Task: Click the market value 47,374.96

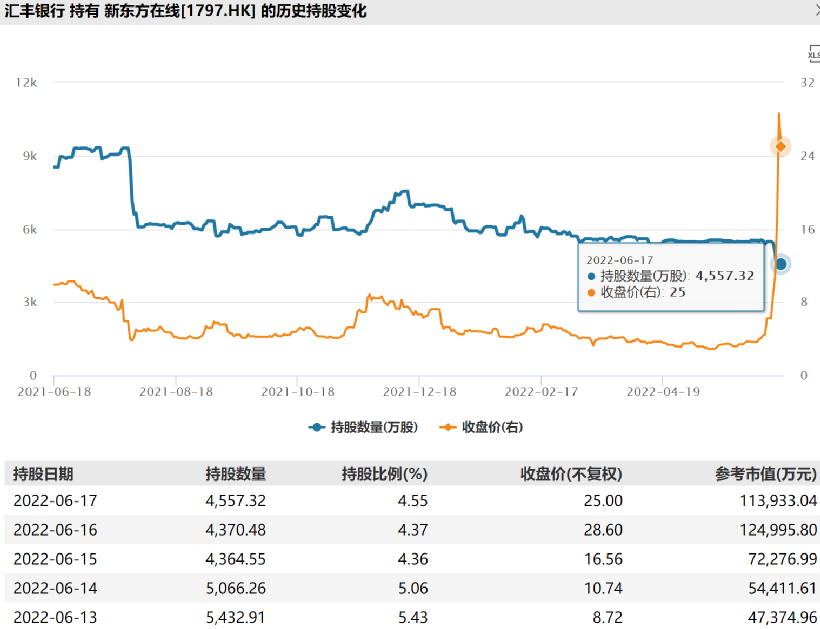Action: (782, 617)
